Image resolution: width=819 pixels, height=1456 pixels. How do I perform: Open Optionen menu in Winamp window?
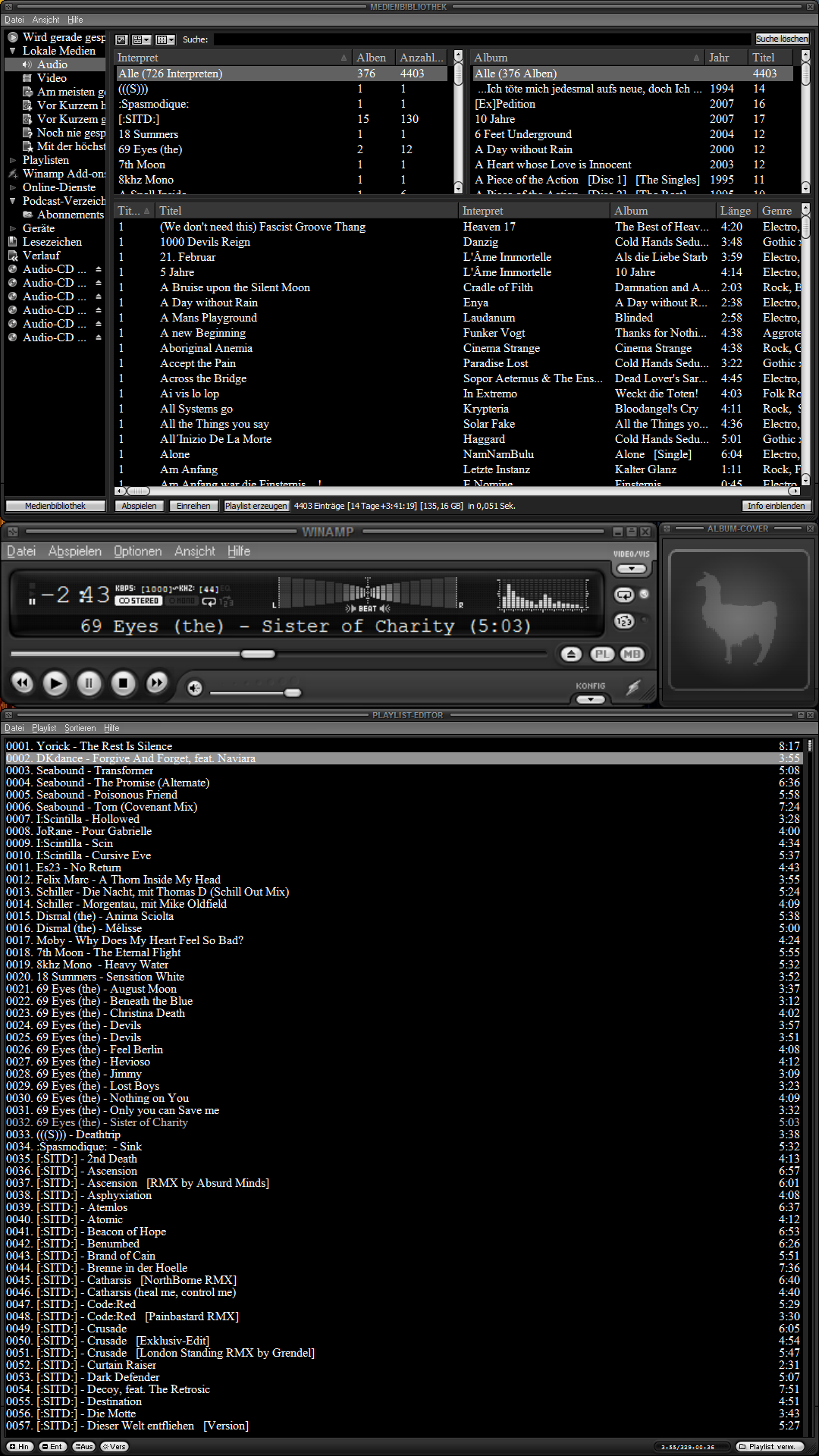(137, 551)
